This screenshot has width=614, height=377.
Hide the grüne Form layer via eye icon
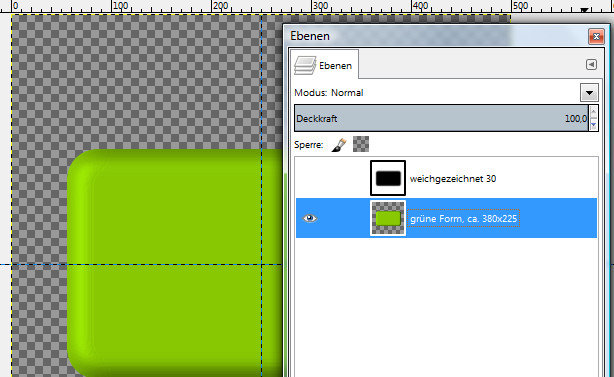pos(310,218)
